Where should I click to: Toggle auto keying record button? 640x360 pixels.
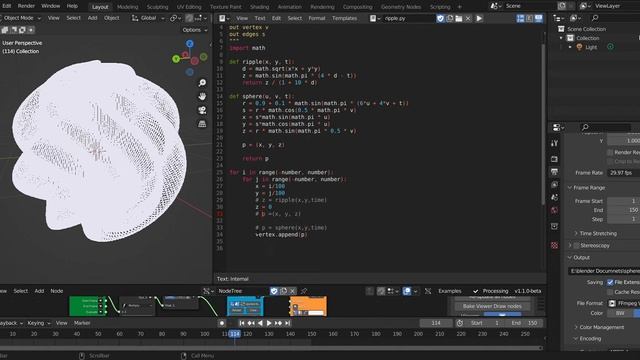click(222, 323)
